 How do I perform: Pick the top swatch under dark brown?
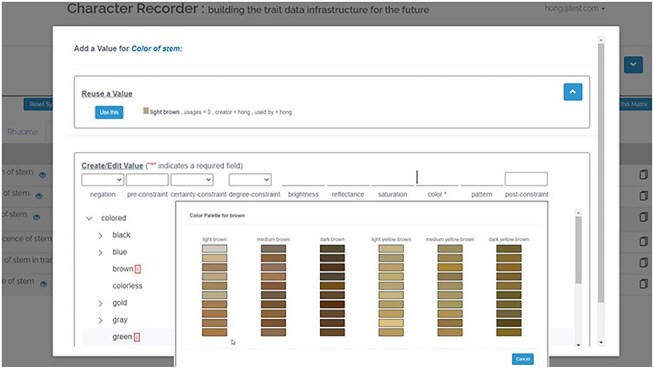point(332,249)
